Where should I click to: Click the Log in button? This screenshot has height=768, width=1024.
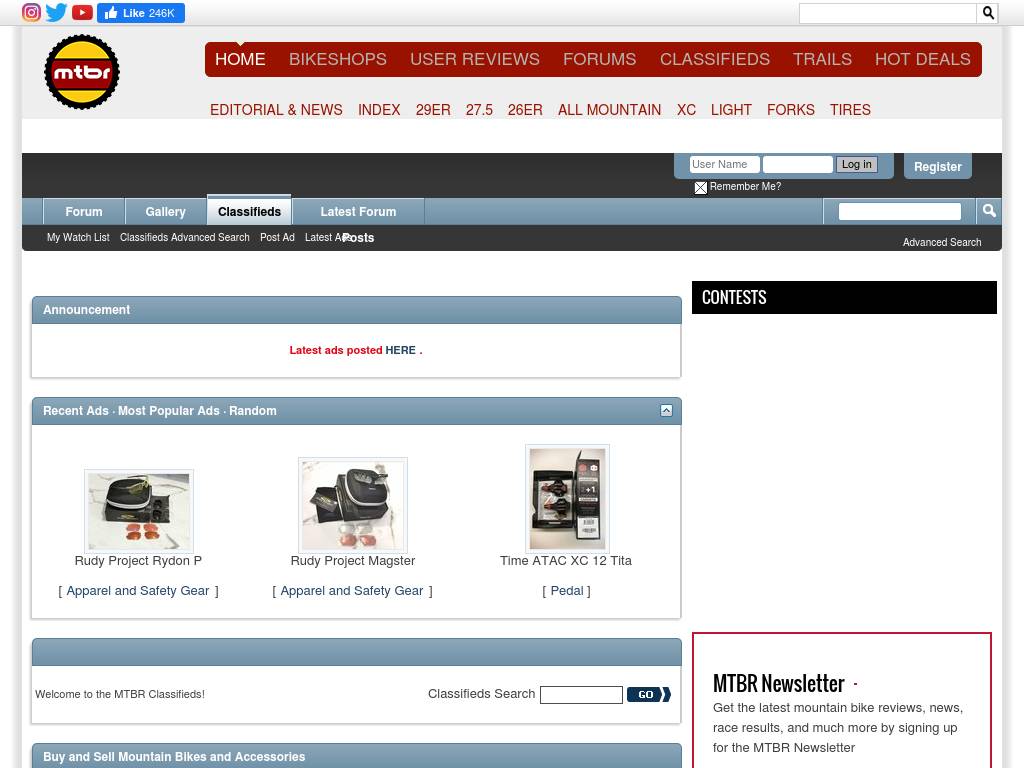point(856,165)
